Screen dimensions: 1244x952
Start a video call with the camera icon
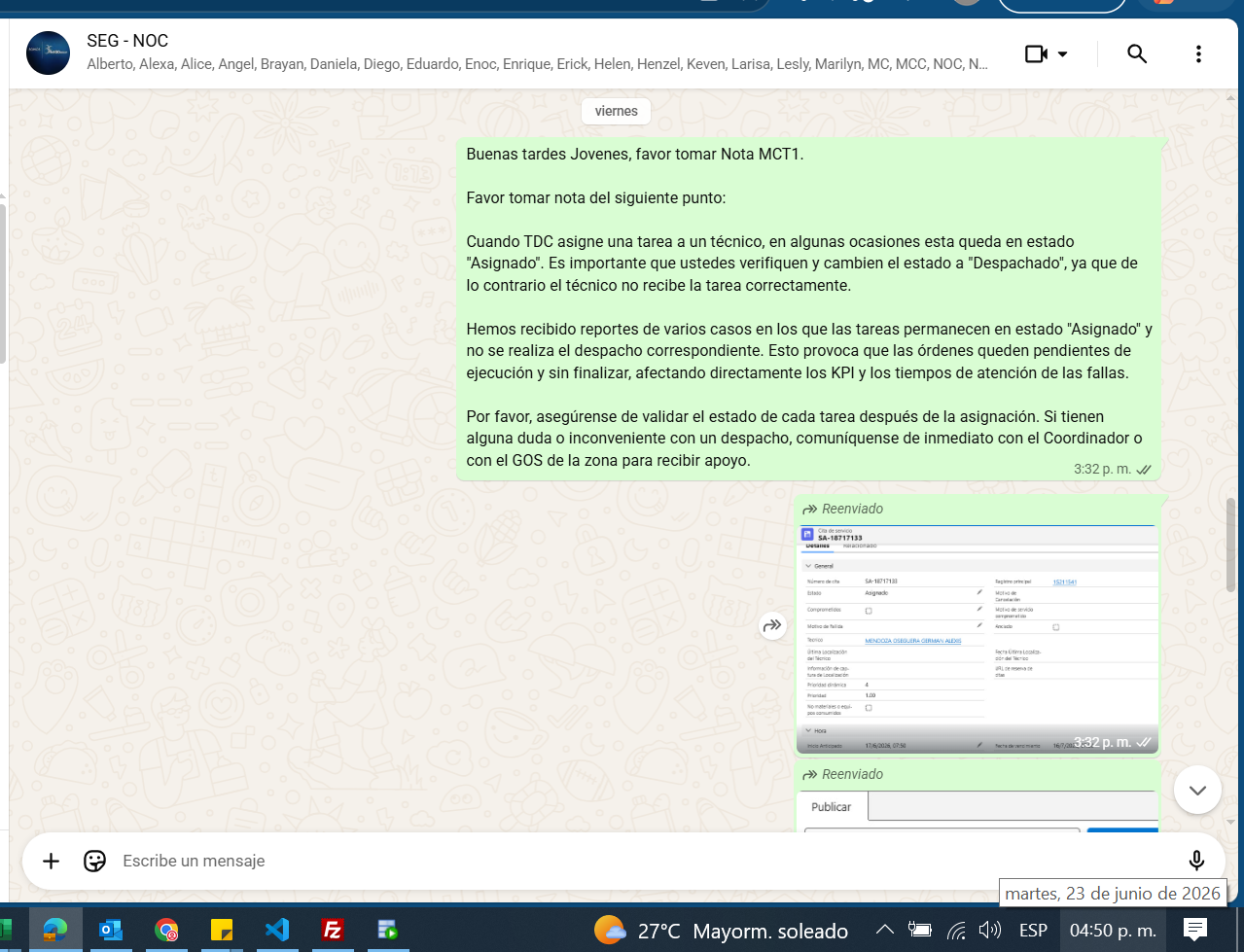pyautogui.click(x=1036, y=54)
